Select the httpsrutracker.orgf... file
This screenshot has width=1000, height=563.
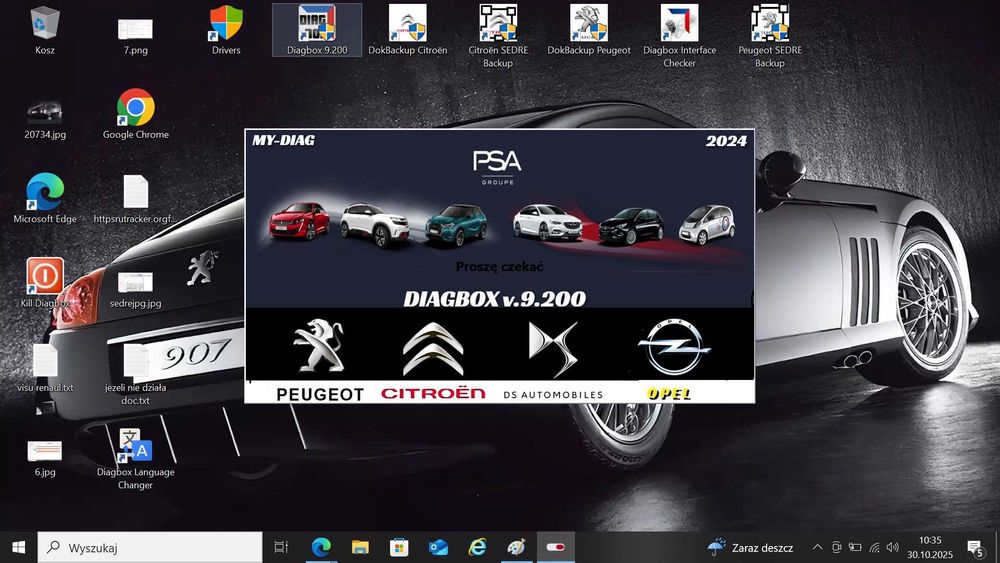(x=135, y=198)
